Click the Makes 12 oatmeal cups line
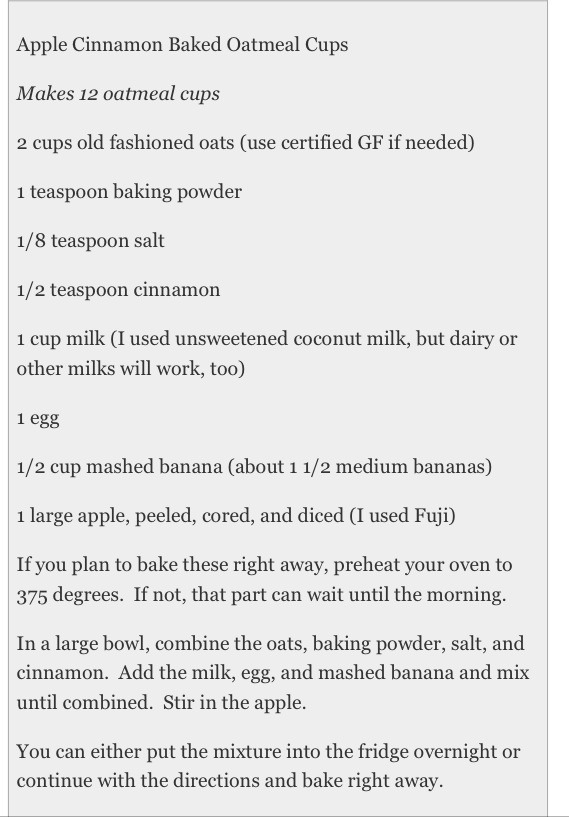Viewport: 569px width, 817px height. (118, 94)
